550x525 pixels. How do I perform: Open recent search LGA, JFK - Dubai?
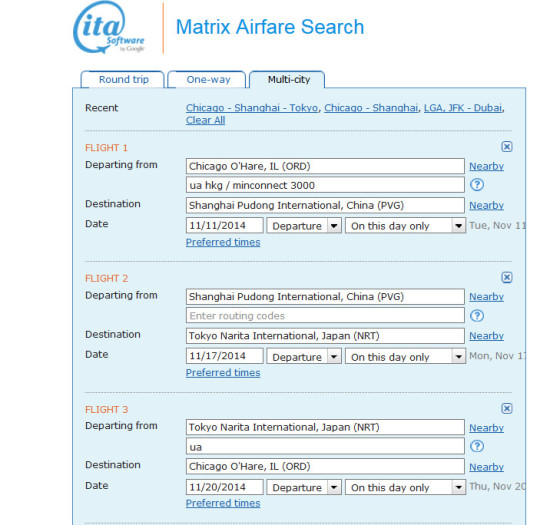463,108
